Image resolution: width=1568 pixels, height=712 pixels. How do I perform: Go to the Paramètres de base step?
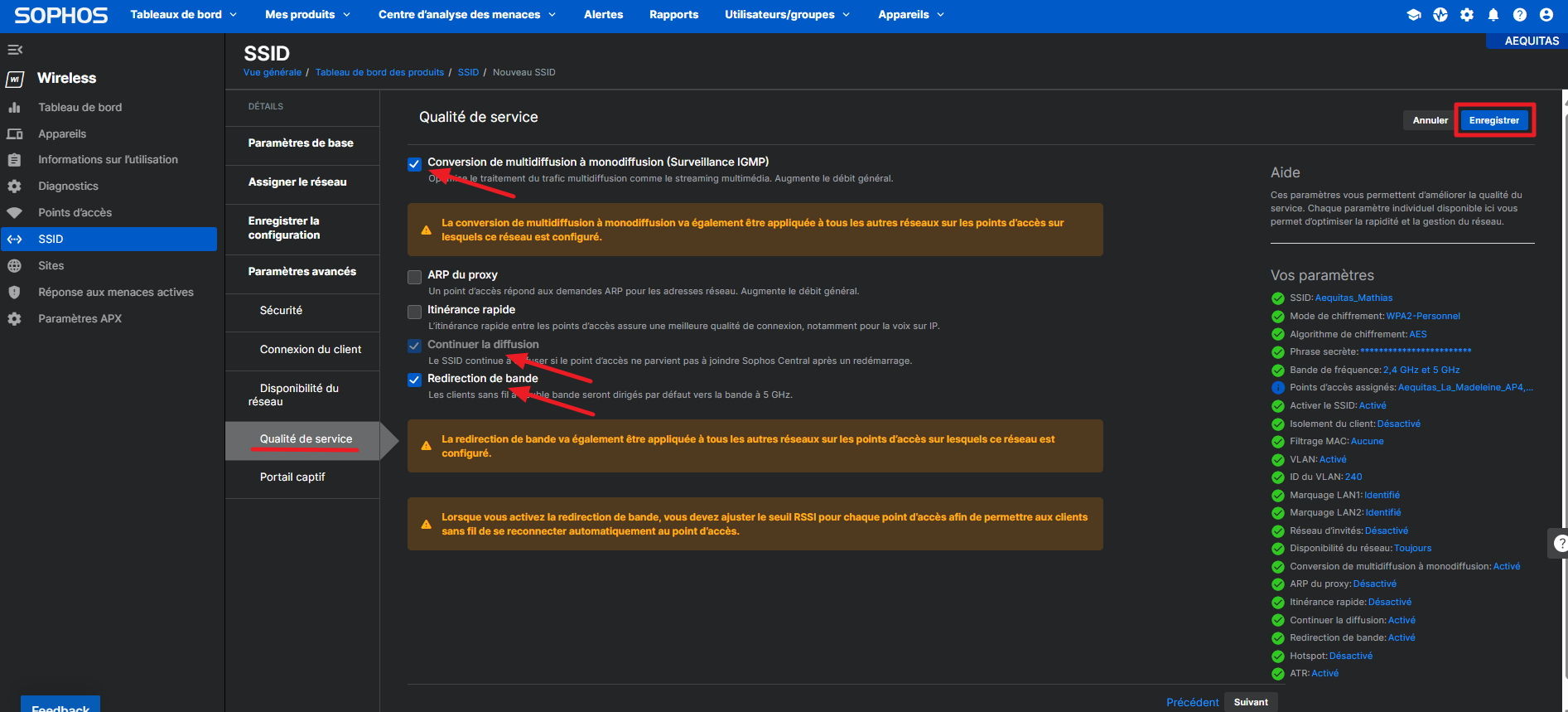(x=302, y=143)
